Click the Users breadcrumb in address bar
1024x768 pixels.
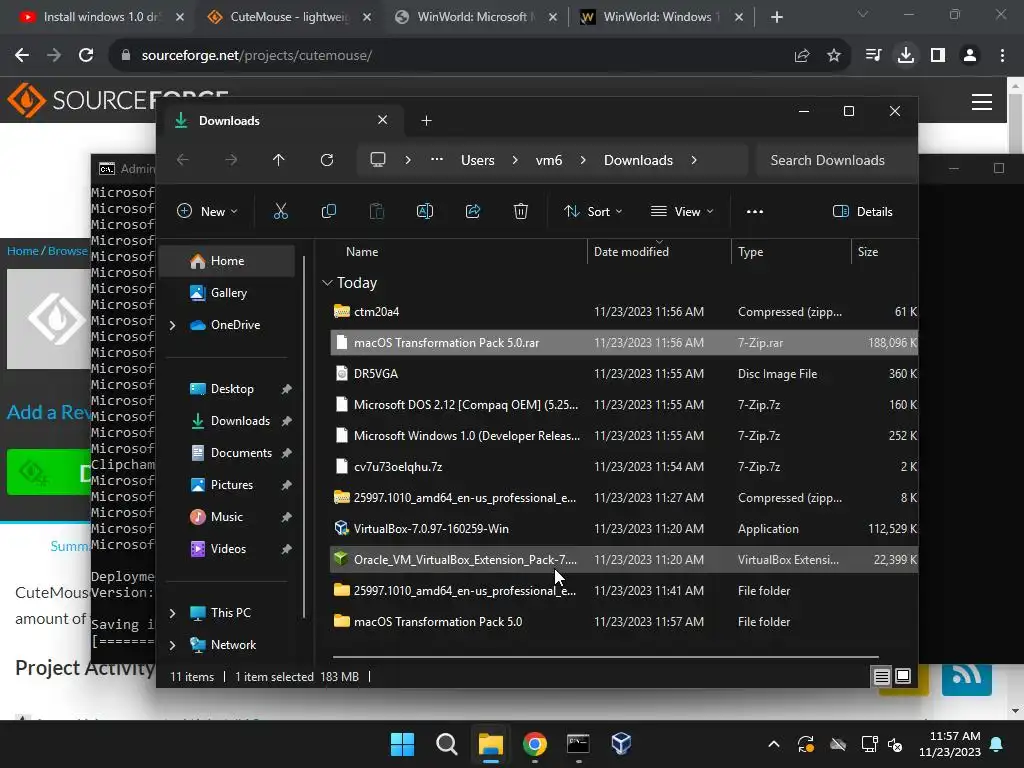(477, 160)
